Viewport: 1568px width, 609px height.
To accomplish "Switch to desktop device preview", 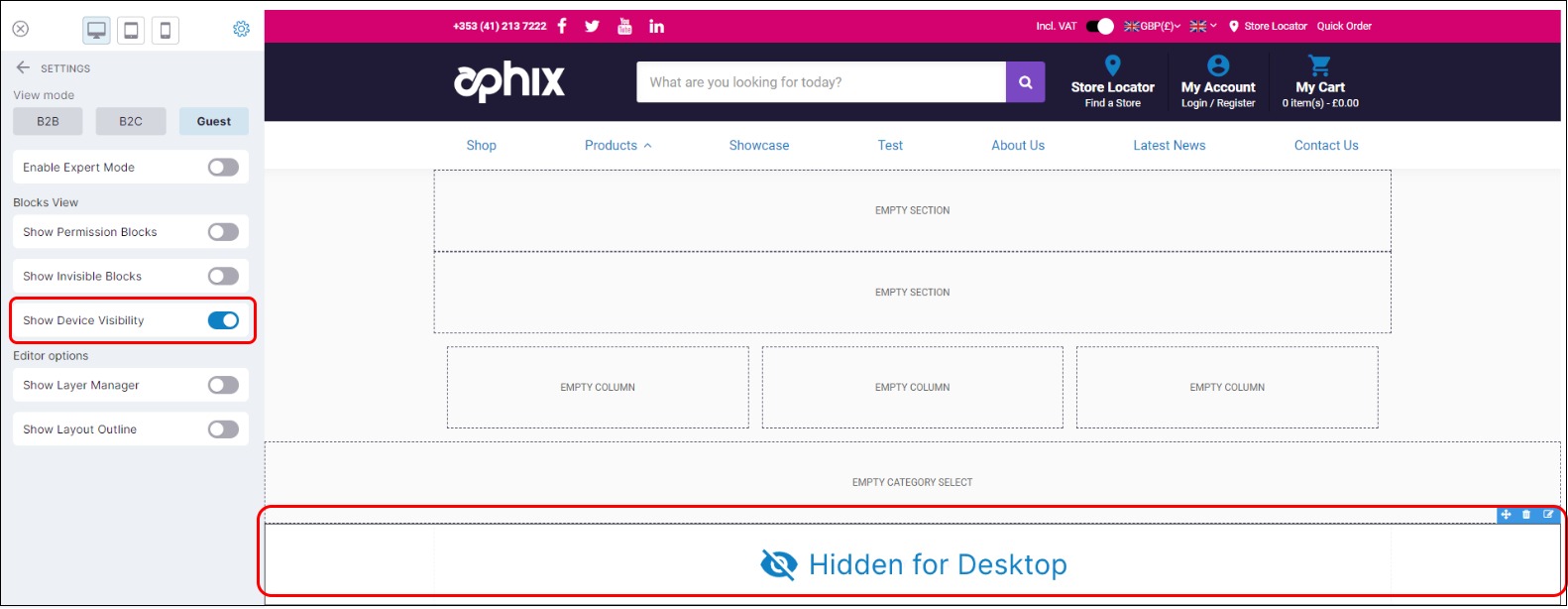I will point(97,31).
